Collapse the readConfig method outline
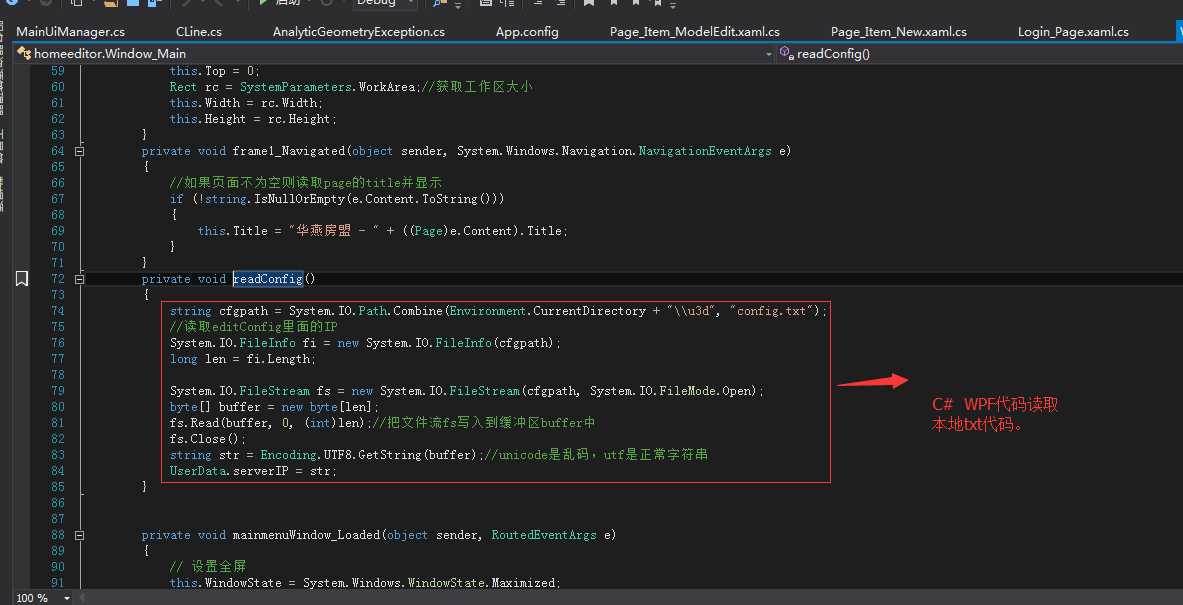 (80, 279)
